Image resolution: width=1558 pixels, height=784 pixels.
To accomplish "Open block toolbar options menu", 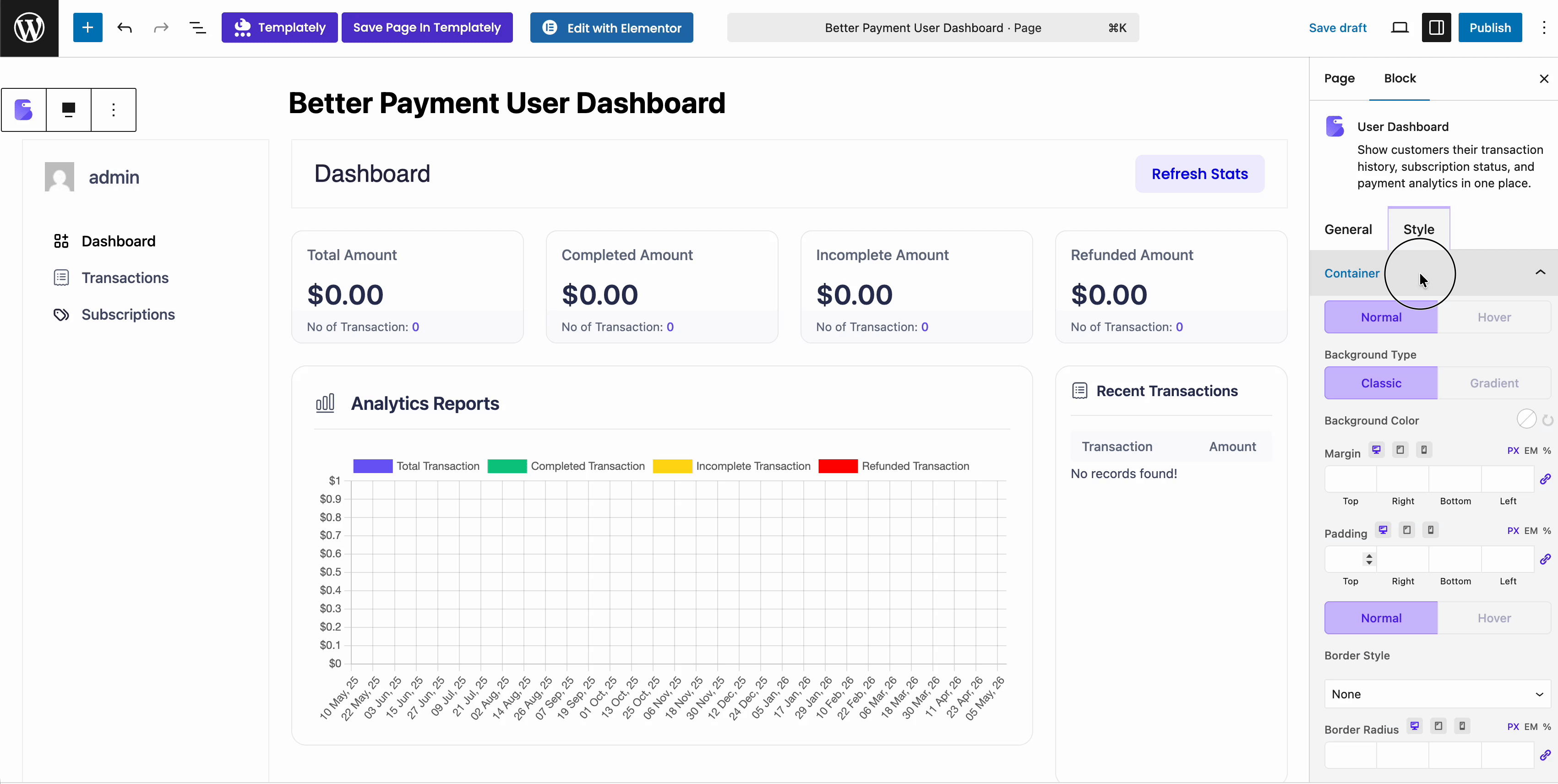I will [x=113, y=109].
